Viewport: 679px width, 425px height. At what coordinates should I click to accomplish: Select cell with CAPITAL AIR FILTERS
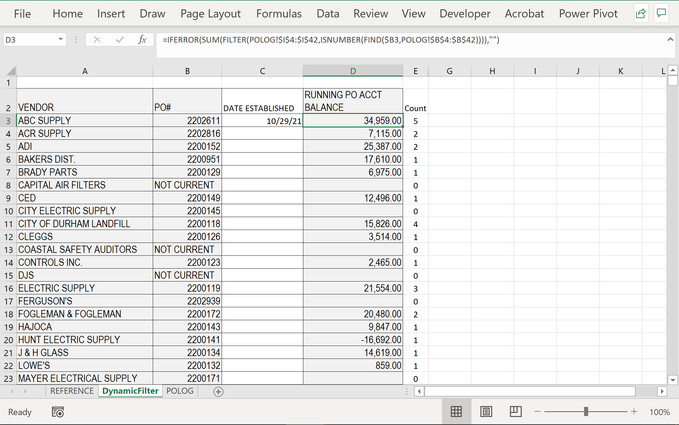(x=84, y=185)
